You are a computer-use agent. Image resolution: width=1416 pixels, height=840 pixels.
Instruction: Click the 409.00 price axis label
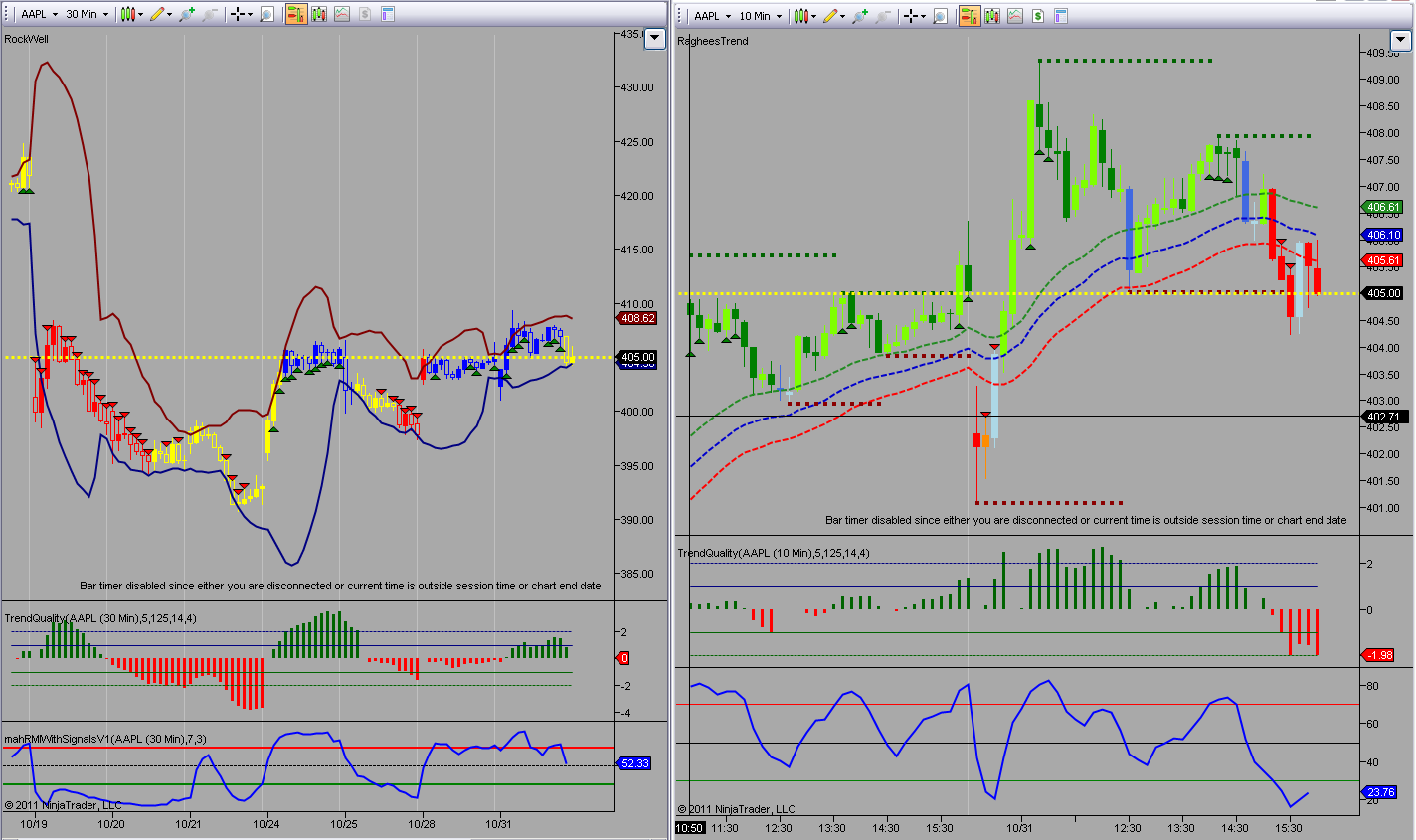coord(1383,80)
